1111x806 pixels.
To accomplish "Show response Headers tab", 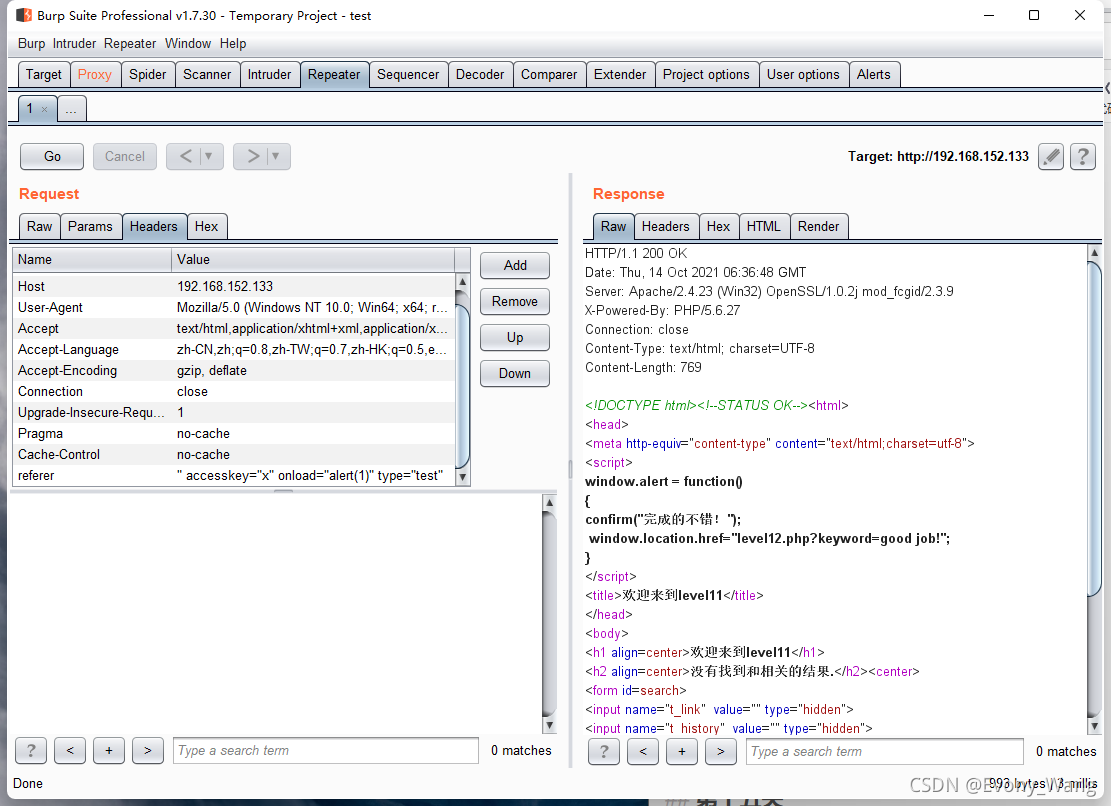I will [665, 227].
